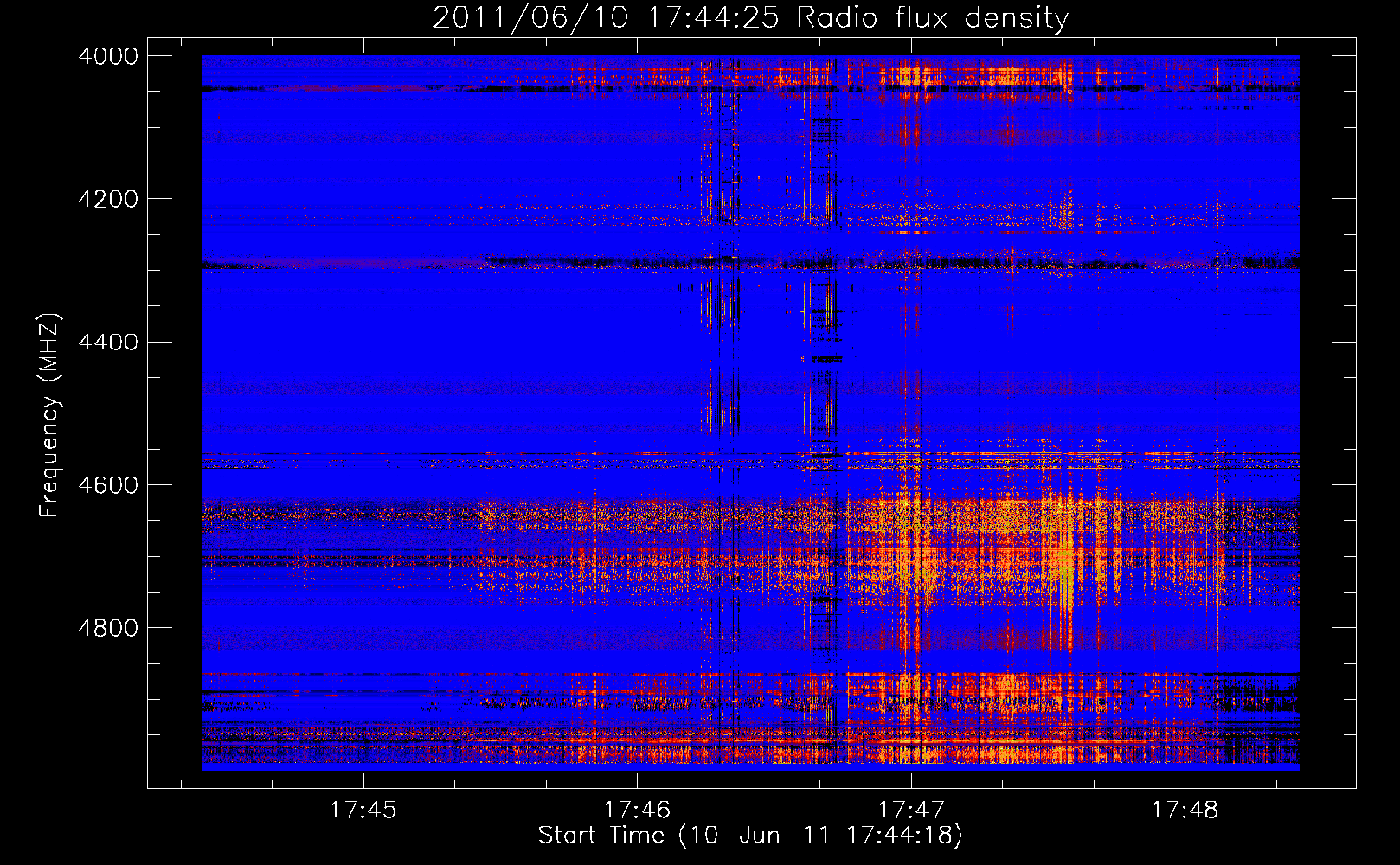Click the 17:45 time tick label
The width and height of the screenshot is (1400, 865).
point(363,811)
